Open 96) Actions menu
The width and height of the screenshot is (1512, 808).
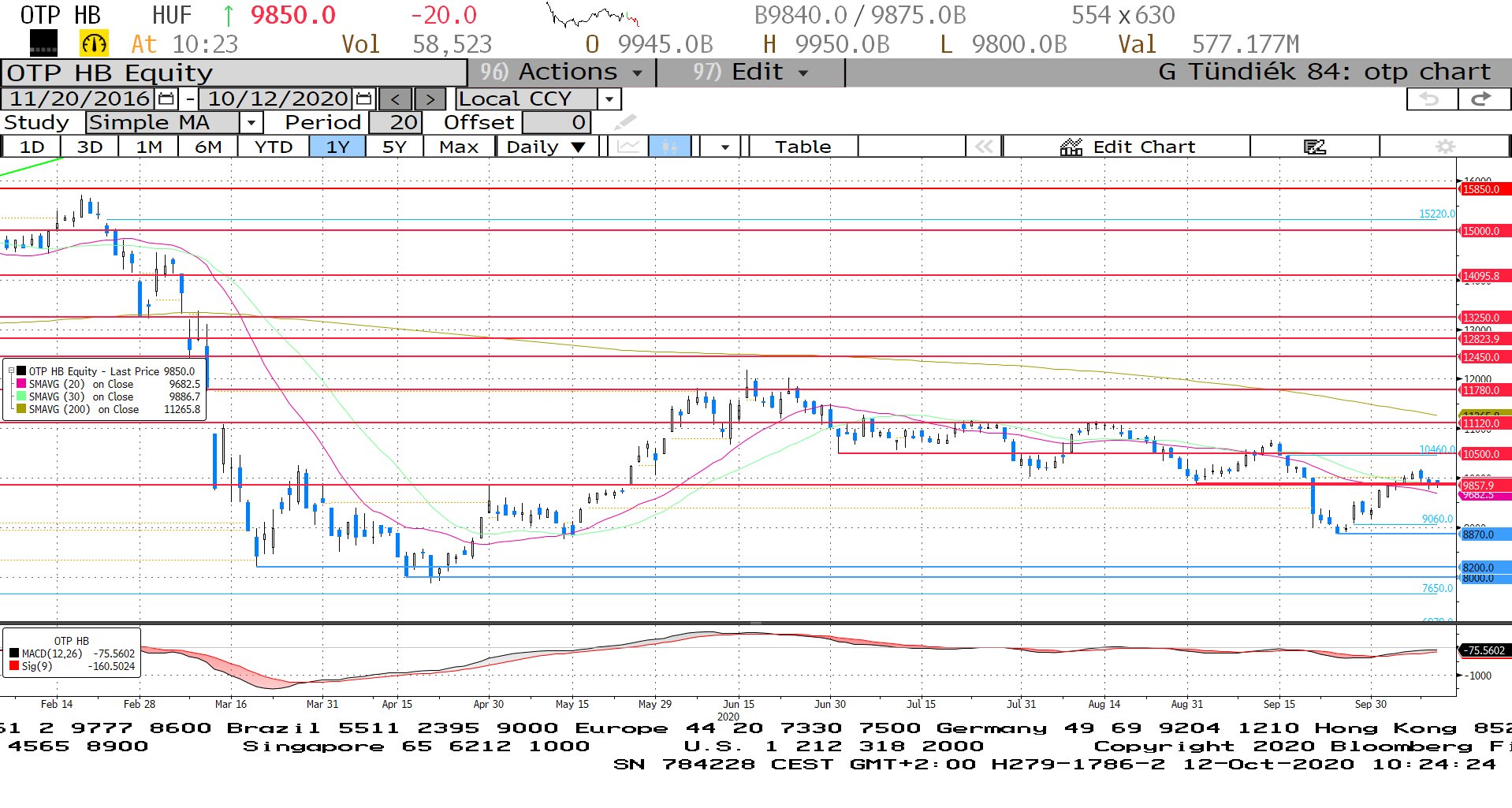point(561,73)
